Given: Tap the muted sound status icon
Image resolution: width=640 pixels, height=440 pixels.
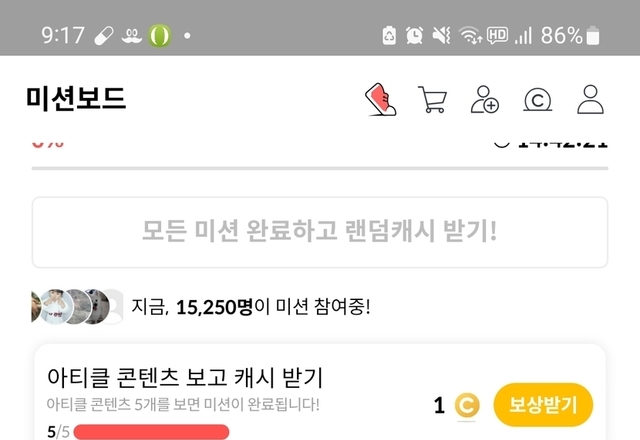Looking at the screenshot, I should (x=441, y=35).
